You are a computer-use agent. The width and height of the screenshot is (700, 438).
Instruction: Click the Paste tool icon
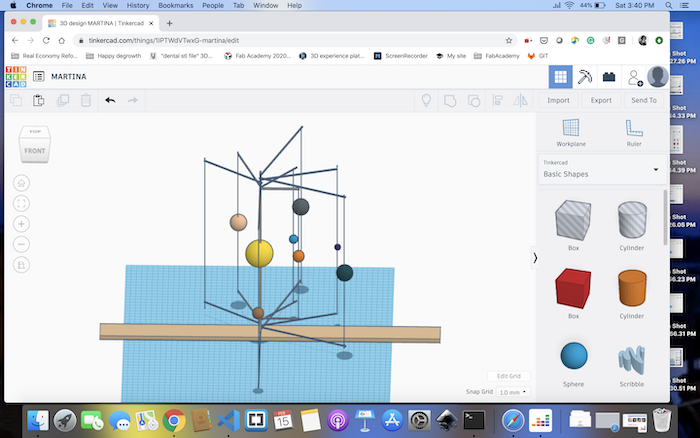click(39, 100)
